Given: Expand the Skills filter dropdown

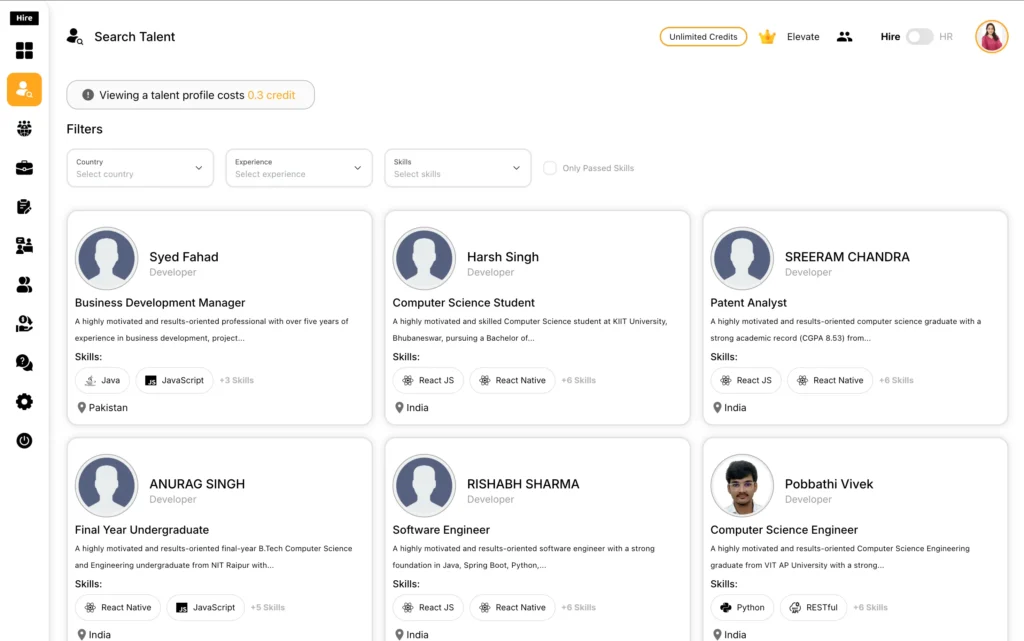Looking at the screenshot, I should (x=457, y=168).
